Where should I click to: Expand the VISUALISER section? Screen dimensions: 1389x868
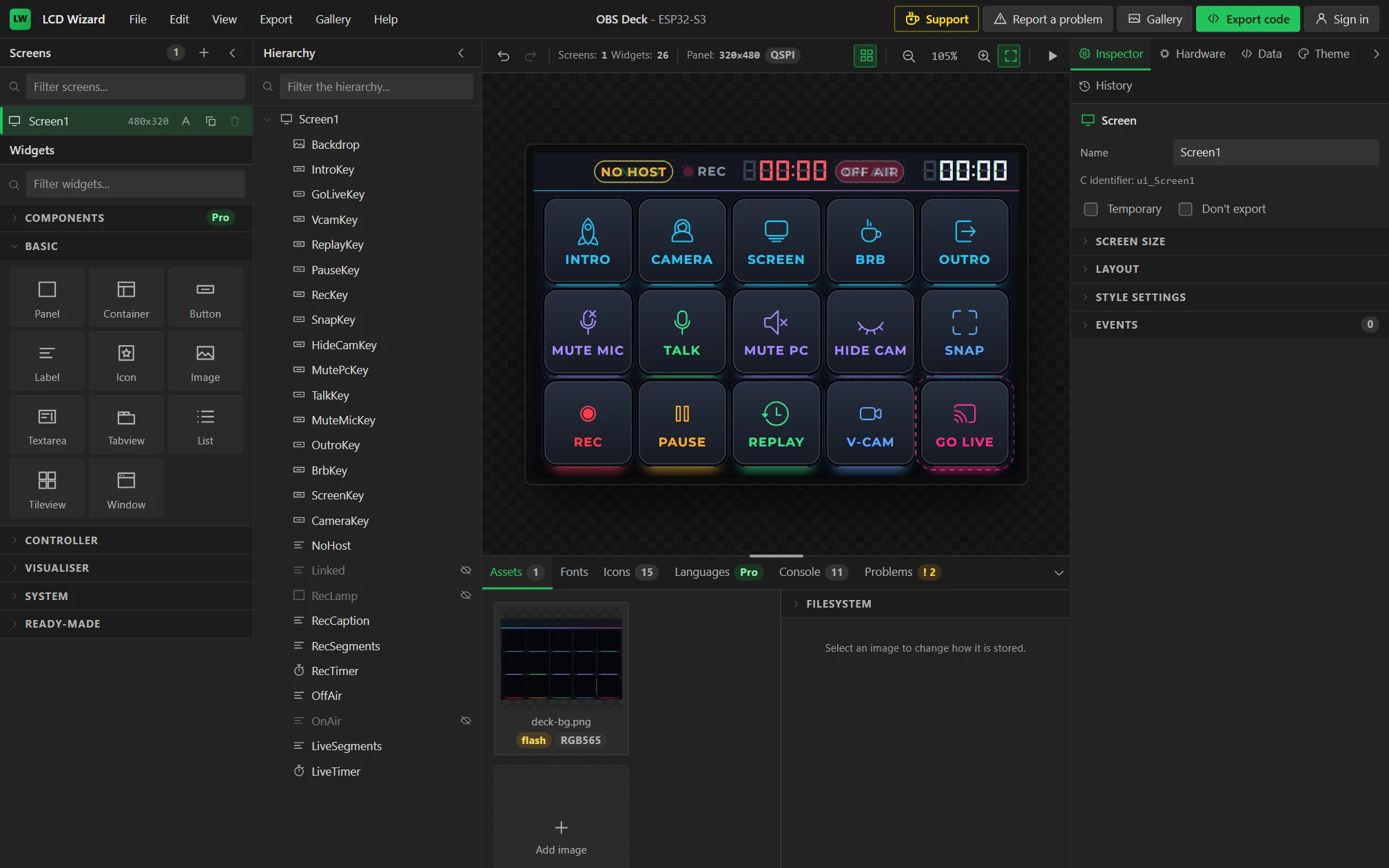click(x=126, y=568)
